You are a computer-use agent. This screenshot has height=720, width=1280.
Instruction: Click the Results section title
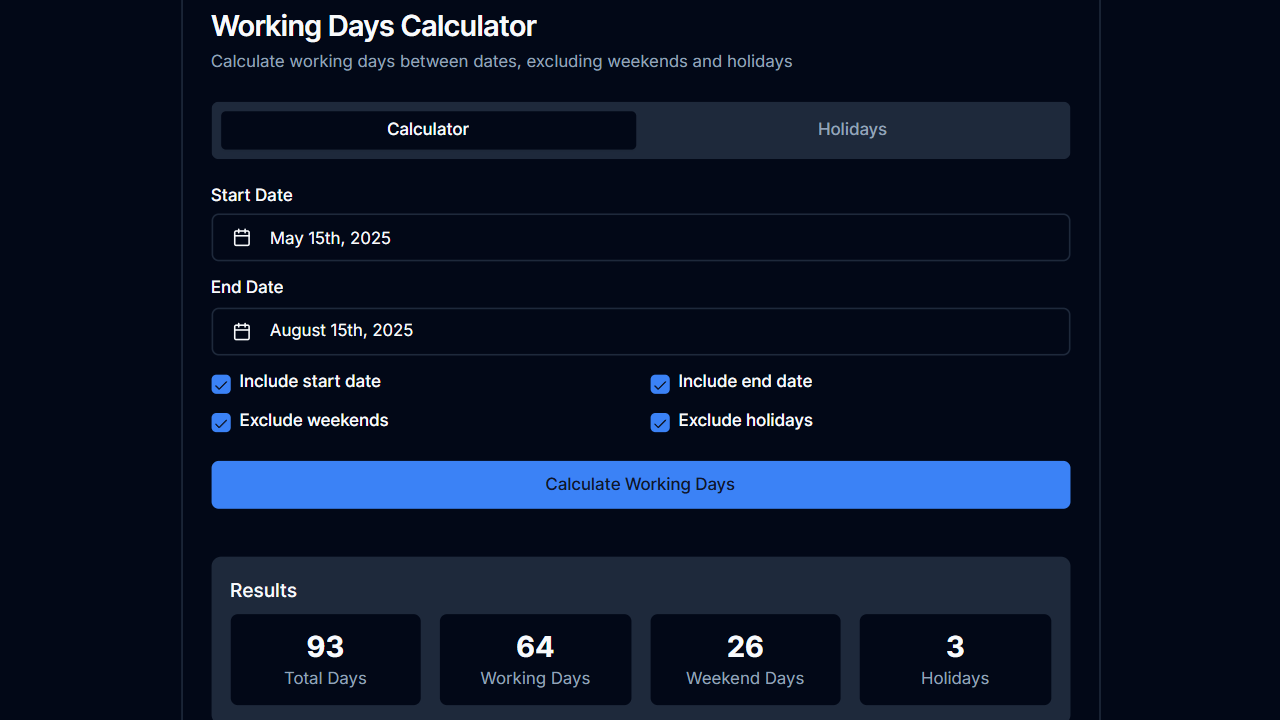(x=263, y=590)
